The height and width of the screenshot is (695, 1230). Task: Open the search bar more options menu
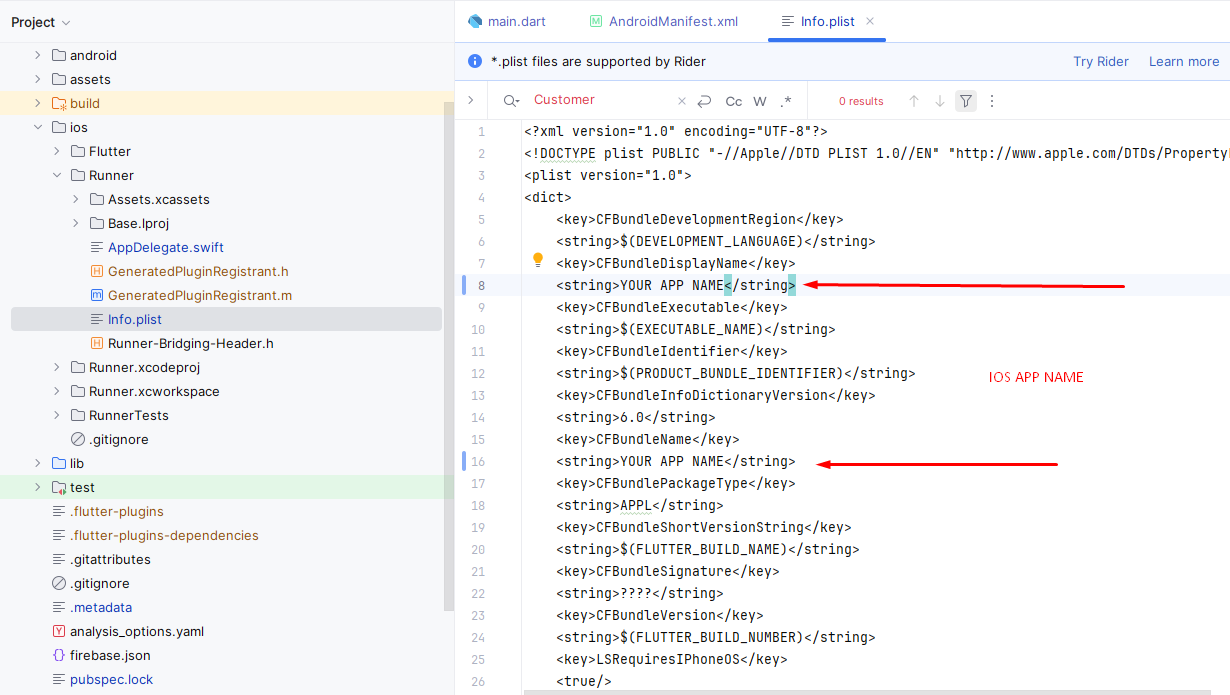point(992,101)
